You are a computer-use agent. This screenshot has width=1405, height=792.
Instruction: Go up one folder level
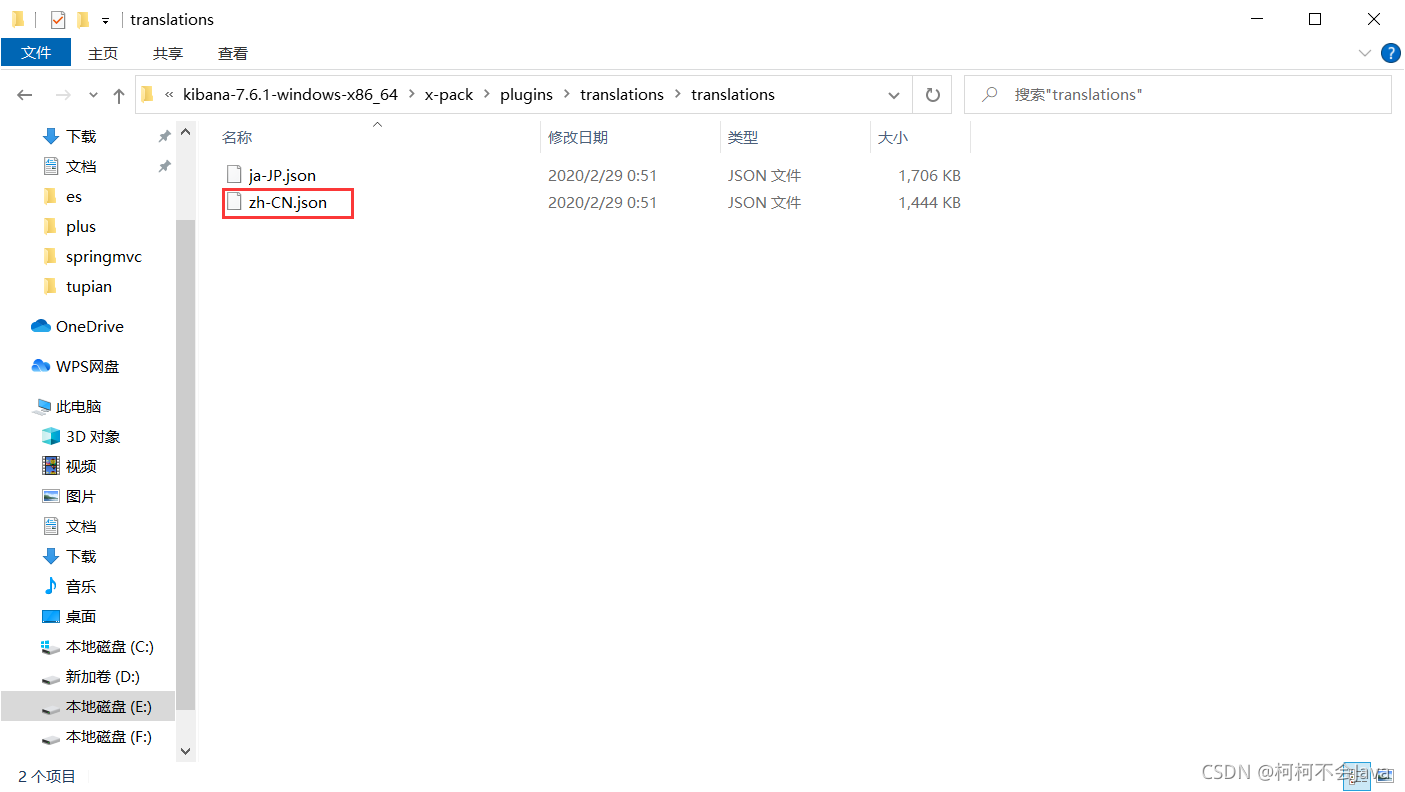(119, 95)
